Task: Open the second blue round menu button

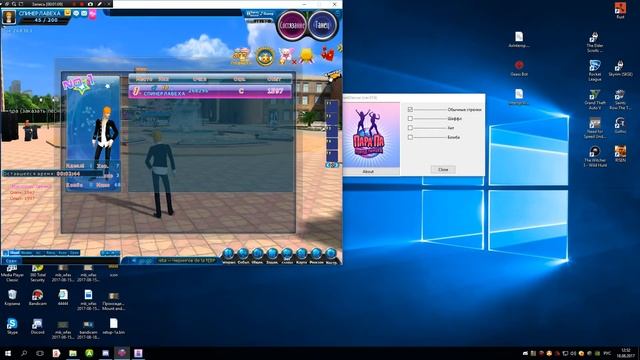Action: pos(243,254)
